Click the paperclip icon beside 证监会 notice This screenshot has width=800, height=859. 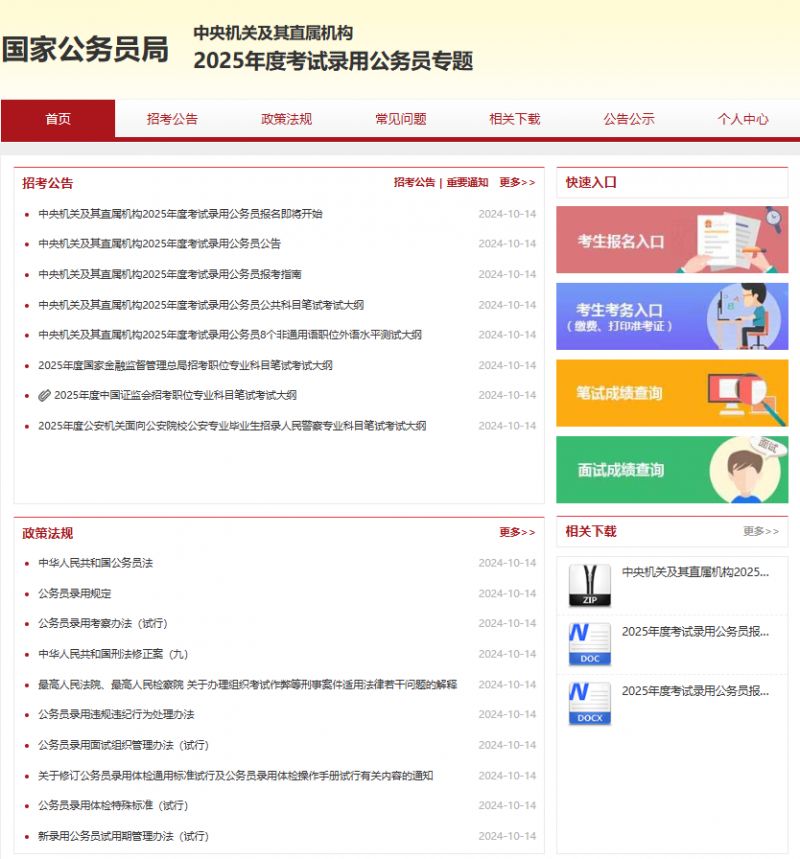click(x=44, y=395)
